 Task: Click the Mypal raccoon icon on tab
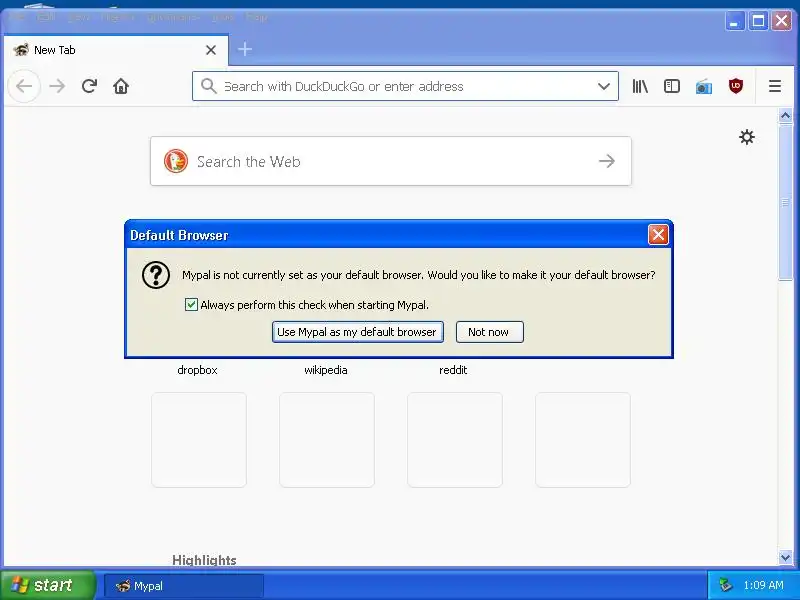21,49
